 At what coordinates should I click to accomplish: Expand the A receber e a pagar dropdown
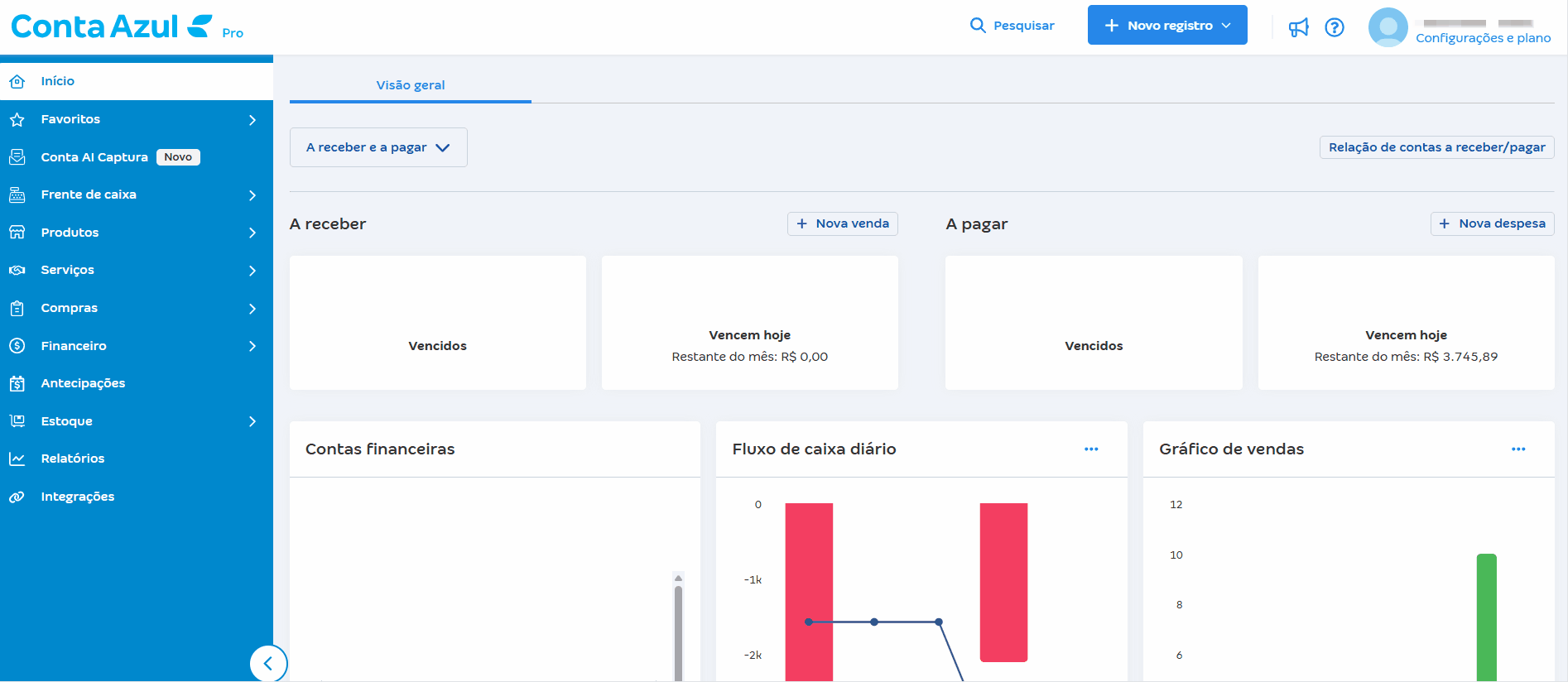(378, 147)
